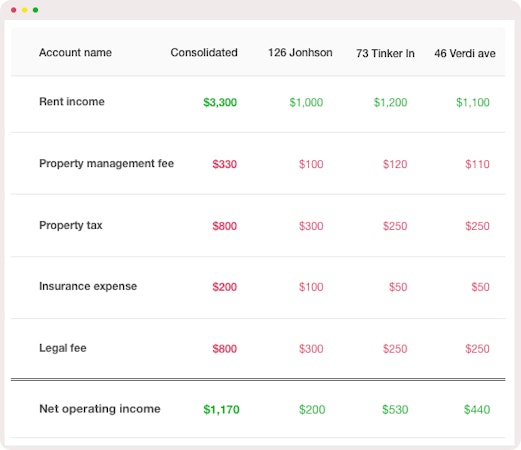
Task: Open the Insurance expense account row
Action: [x=258, y=288]
